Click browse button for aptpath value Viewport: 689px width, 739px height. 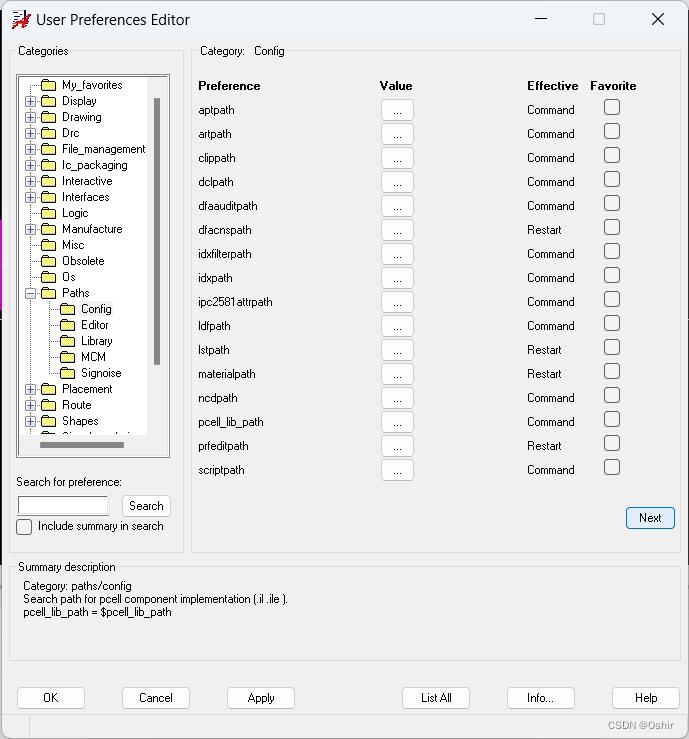[x=397, y=110]
